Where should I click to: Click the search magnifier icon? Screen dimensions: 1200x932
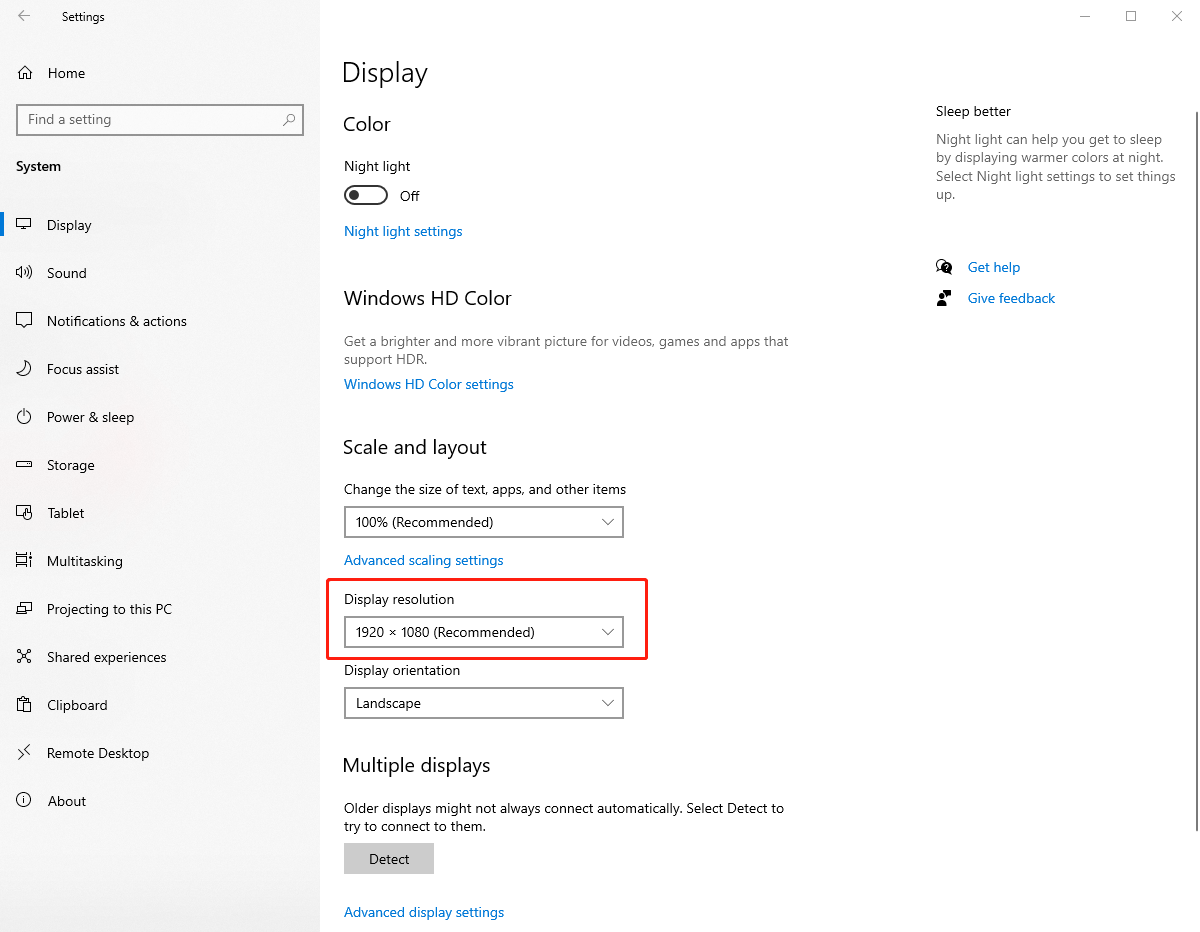tap(289, 119)
